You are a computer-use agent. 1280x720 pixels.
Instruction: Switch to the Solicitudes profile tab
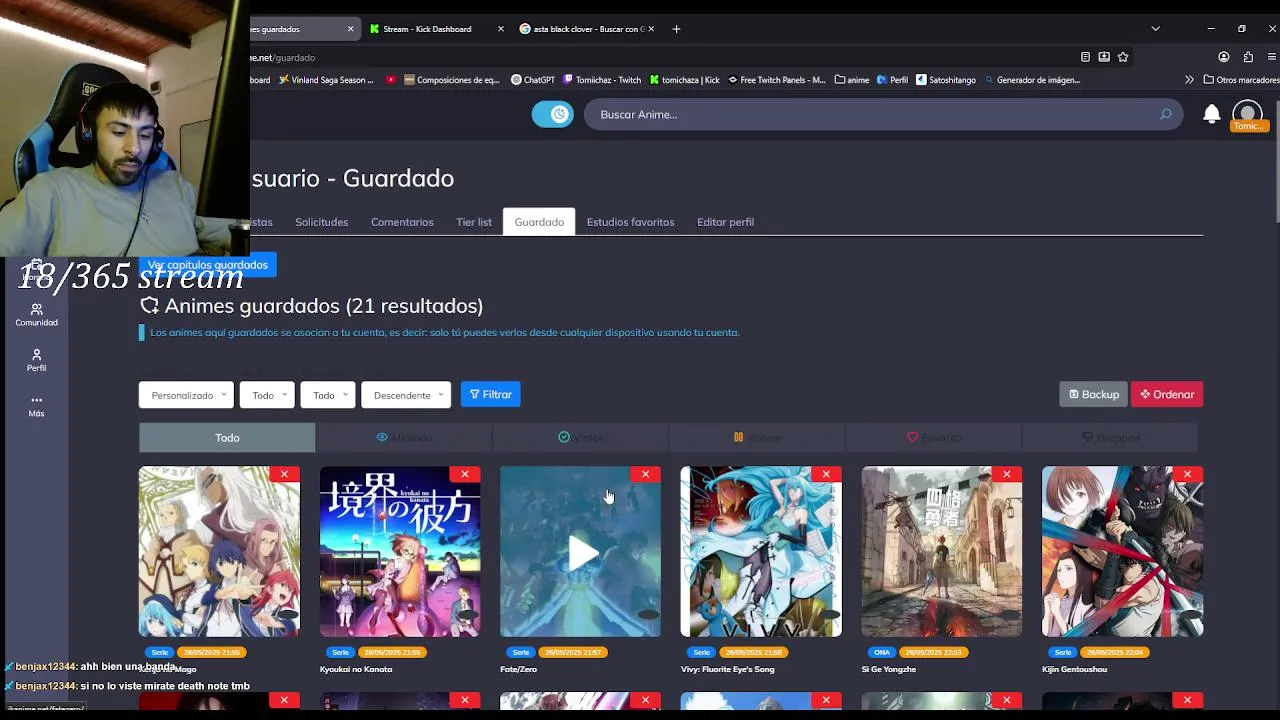(x=321, y=222)
